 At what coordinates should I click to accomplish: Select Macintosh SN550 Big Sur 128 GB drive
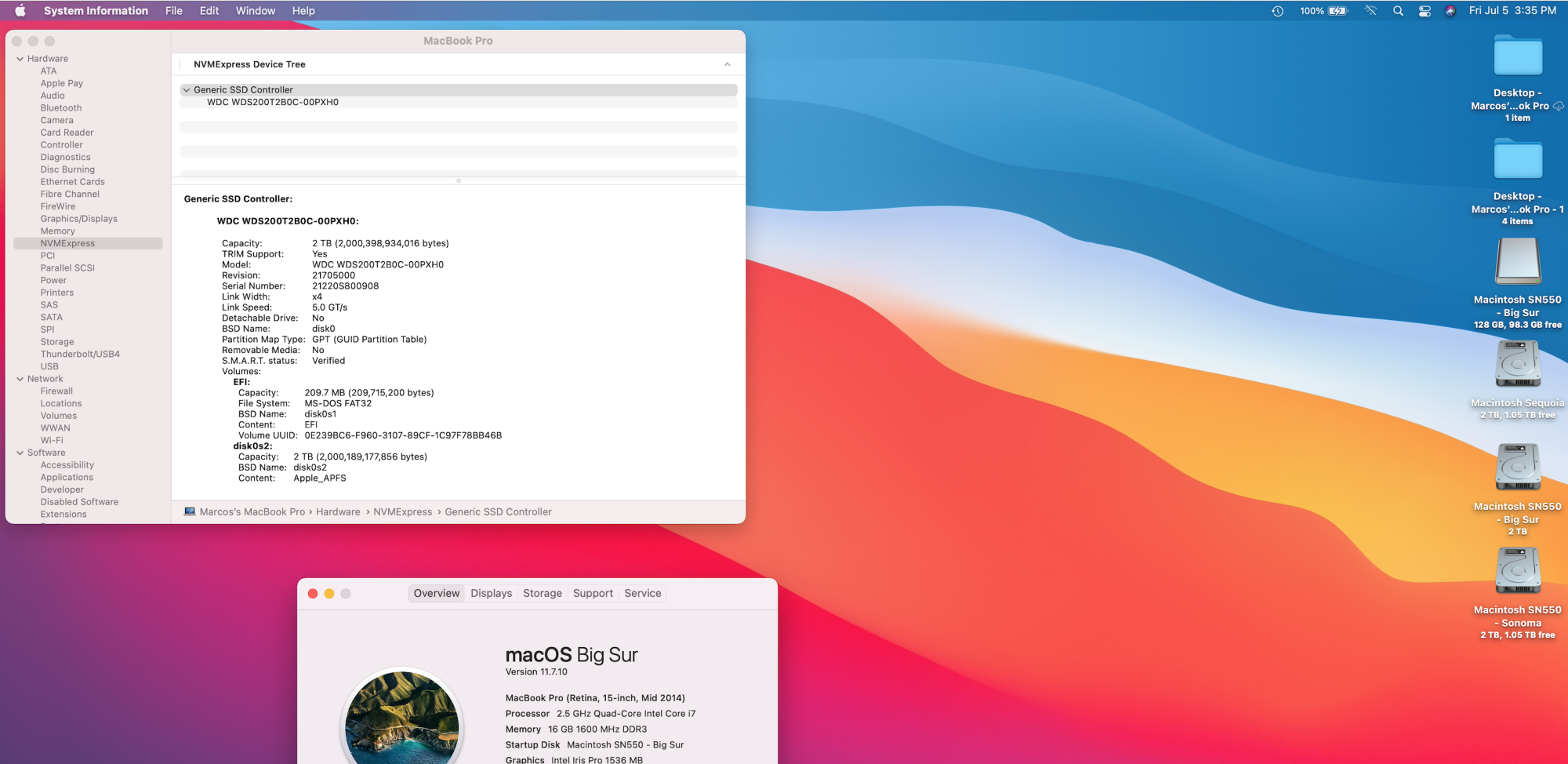(x=1518, y=261)
